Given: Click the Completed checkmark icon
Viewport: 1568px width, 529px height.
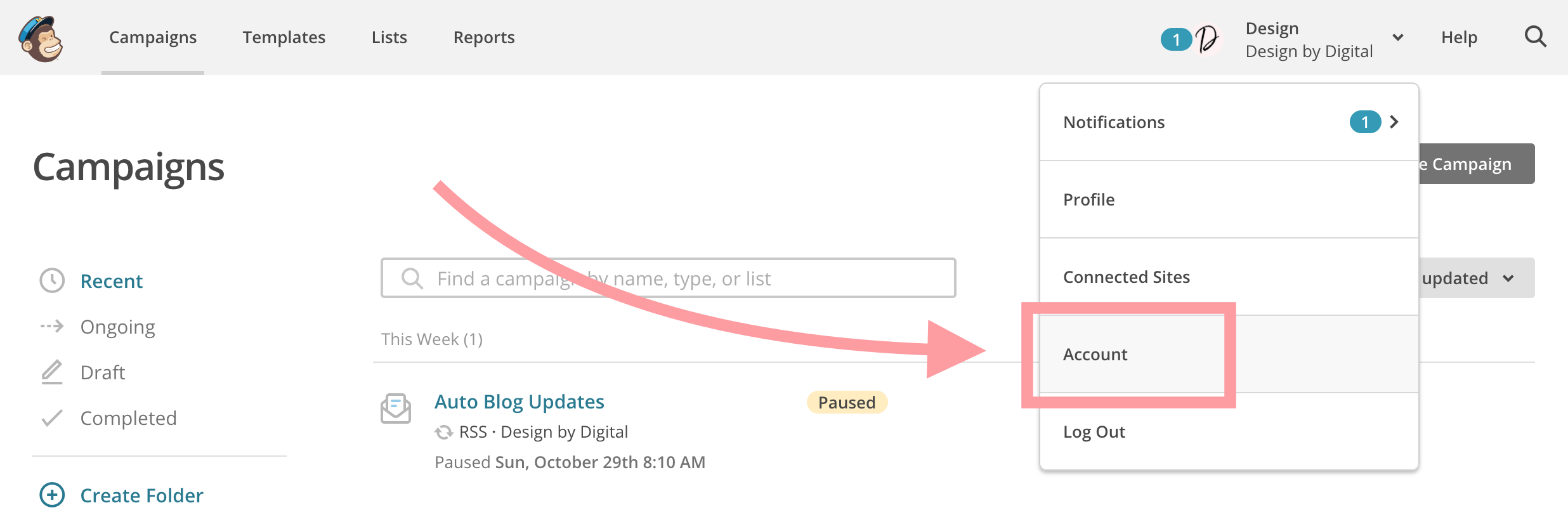Looking at the screenshot, I should (52, 418).
